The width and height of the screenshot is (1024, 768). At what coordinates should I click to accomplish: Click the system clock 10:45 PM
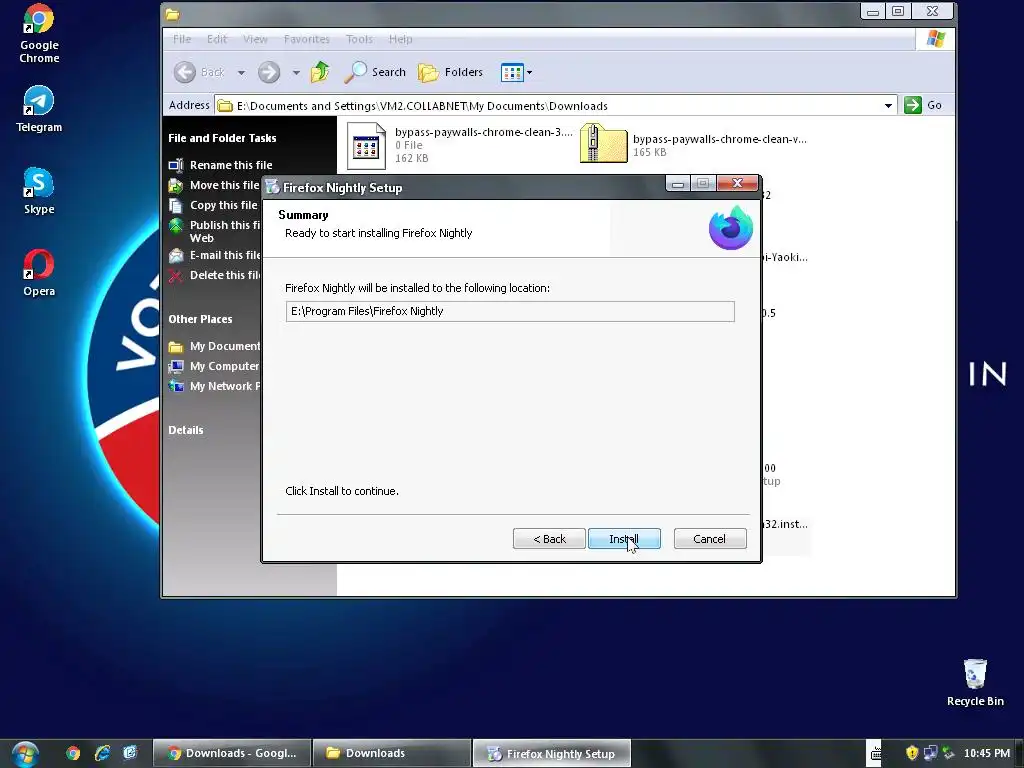987,753
